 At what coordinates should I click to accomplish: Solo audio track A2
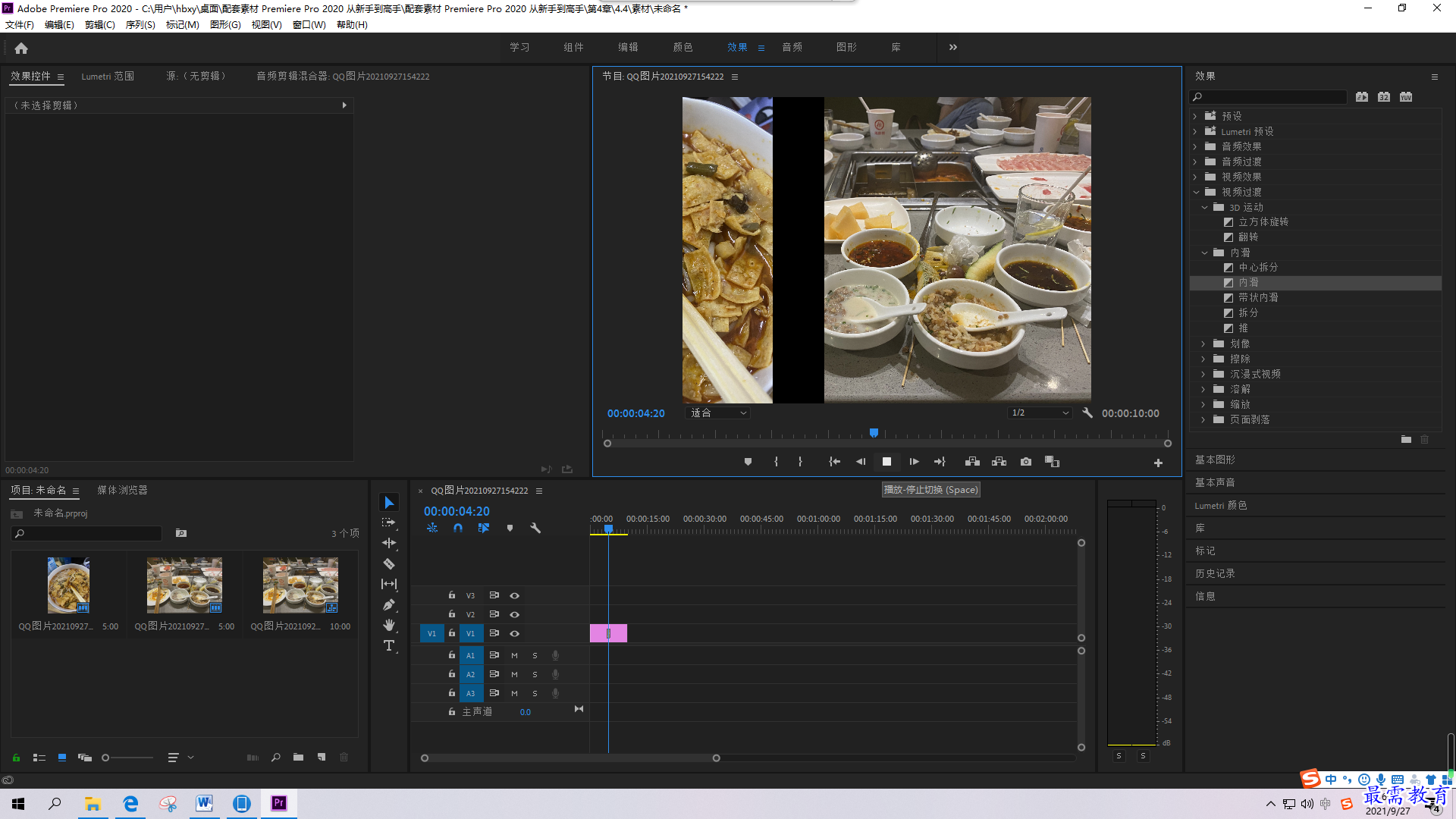[x=535, y=674]
